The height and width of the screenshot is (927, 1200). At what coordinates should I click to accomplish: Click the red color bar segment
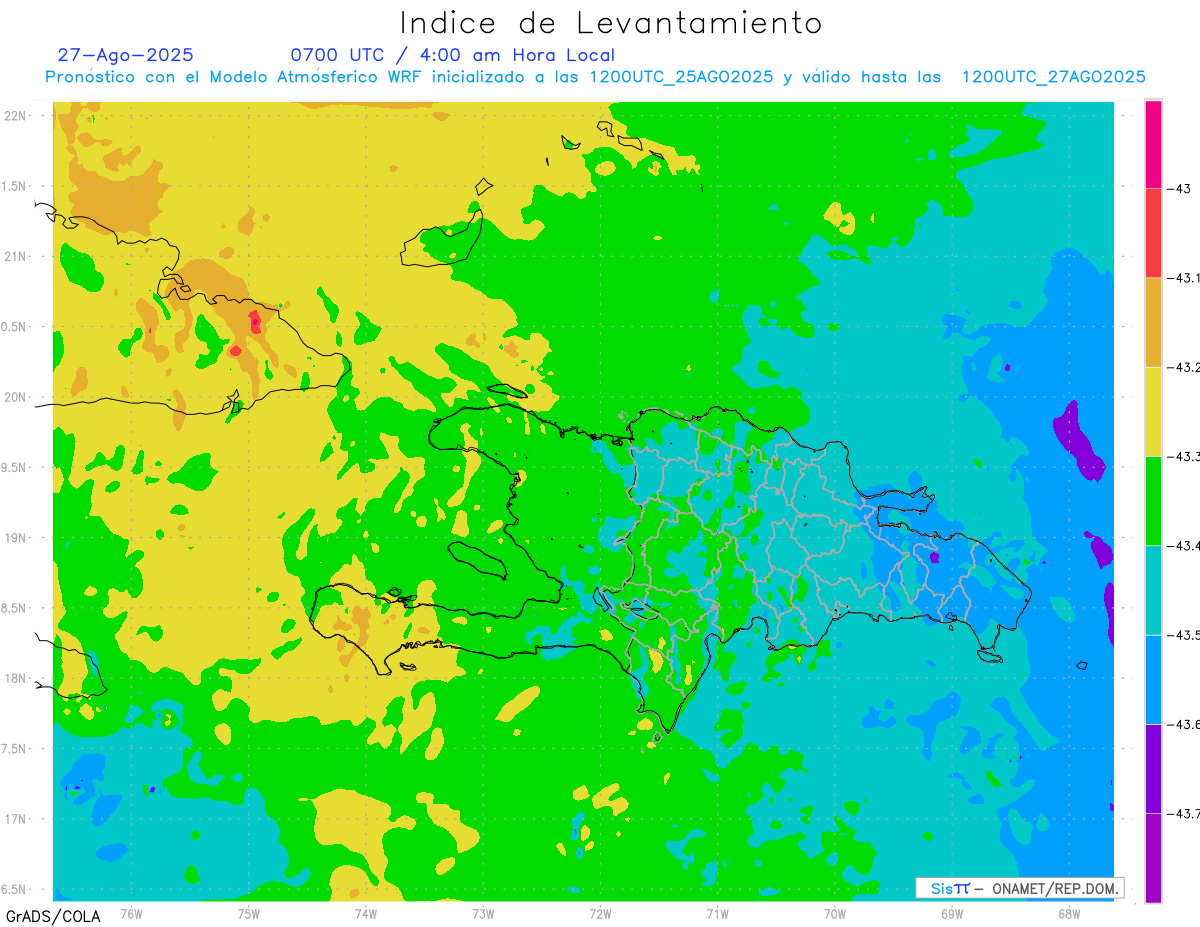pyautogui.click(x=1153, y=233)
